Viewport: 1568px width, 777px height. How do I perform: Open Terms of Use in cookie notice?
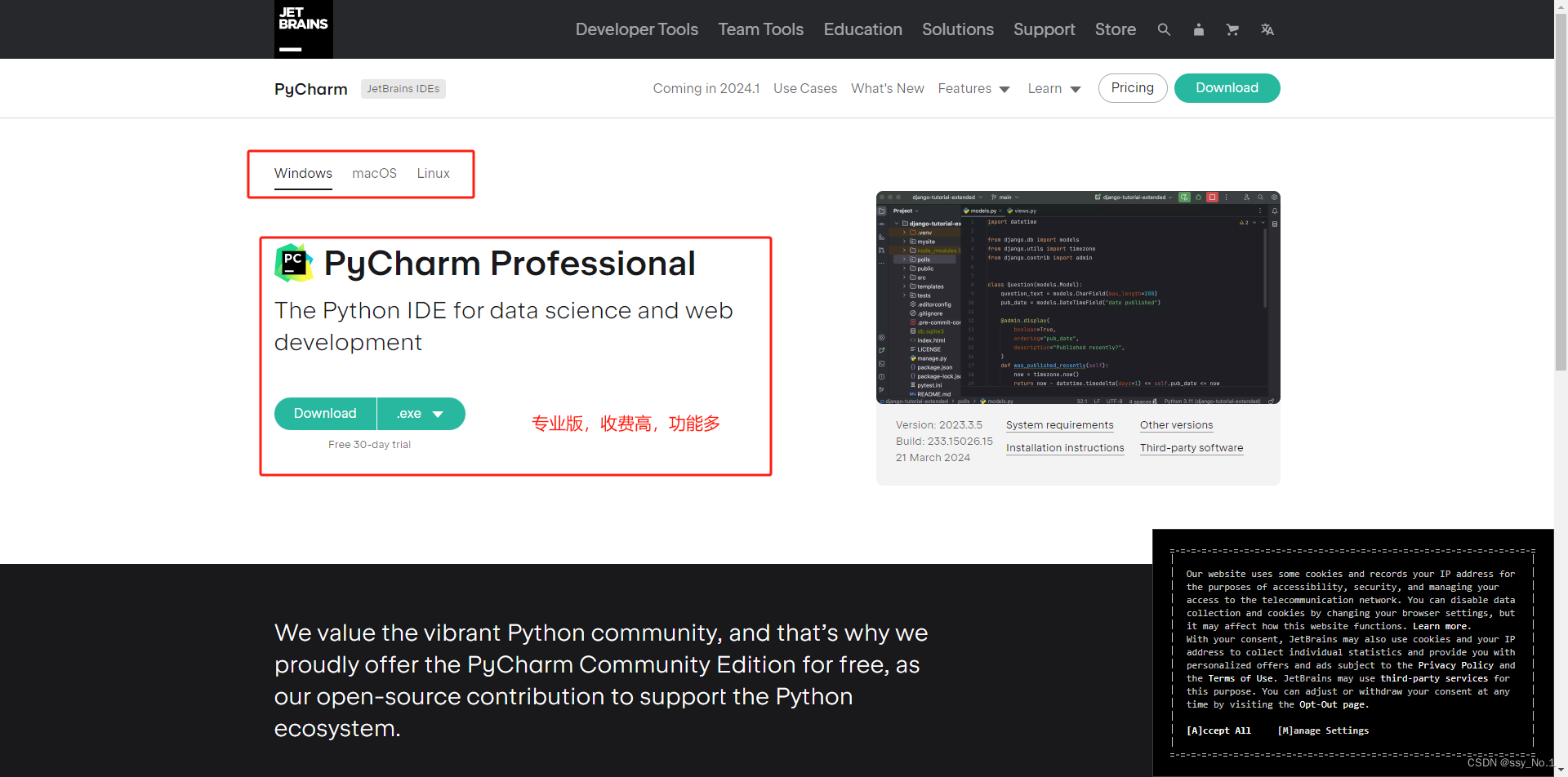1241,678
